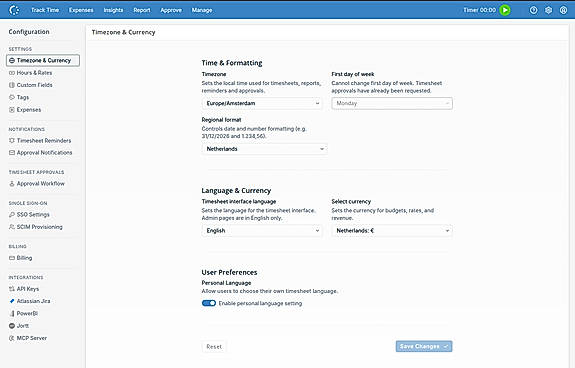Open the Regional format Netherlands dropdown
Screen dimensions: 575x368
264,149
